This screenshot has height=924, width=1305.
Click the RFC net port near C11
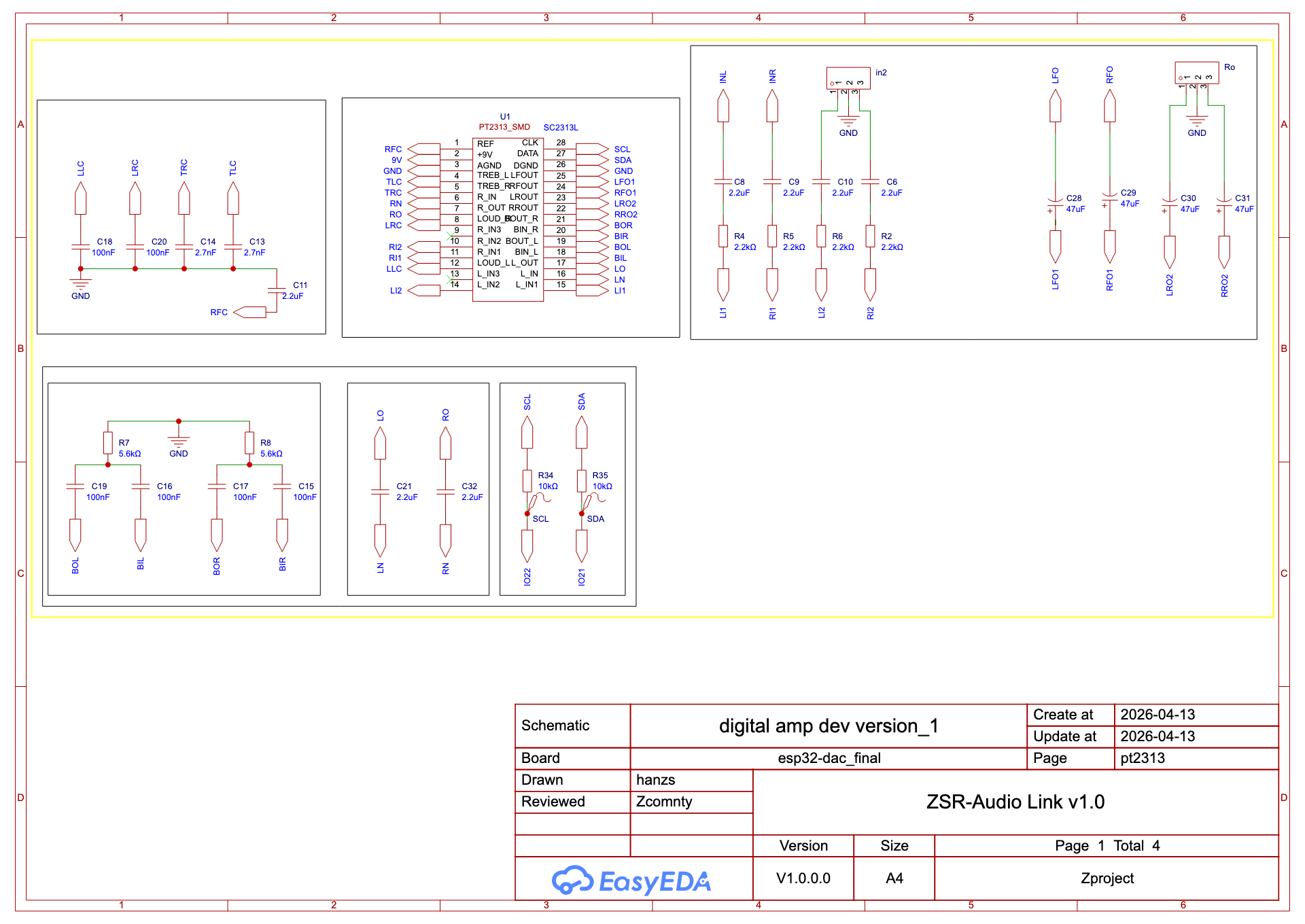(249, 313)
